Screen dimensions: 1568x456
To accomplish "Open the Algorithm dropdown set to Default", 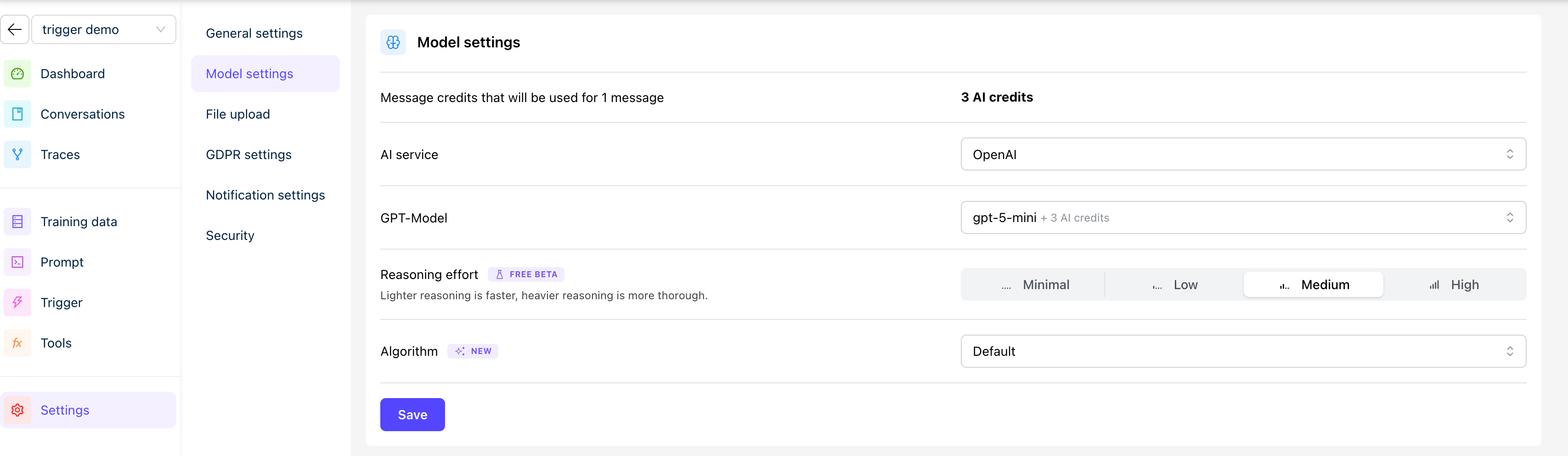I will click(1242, 351).
